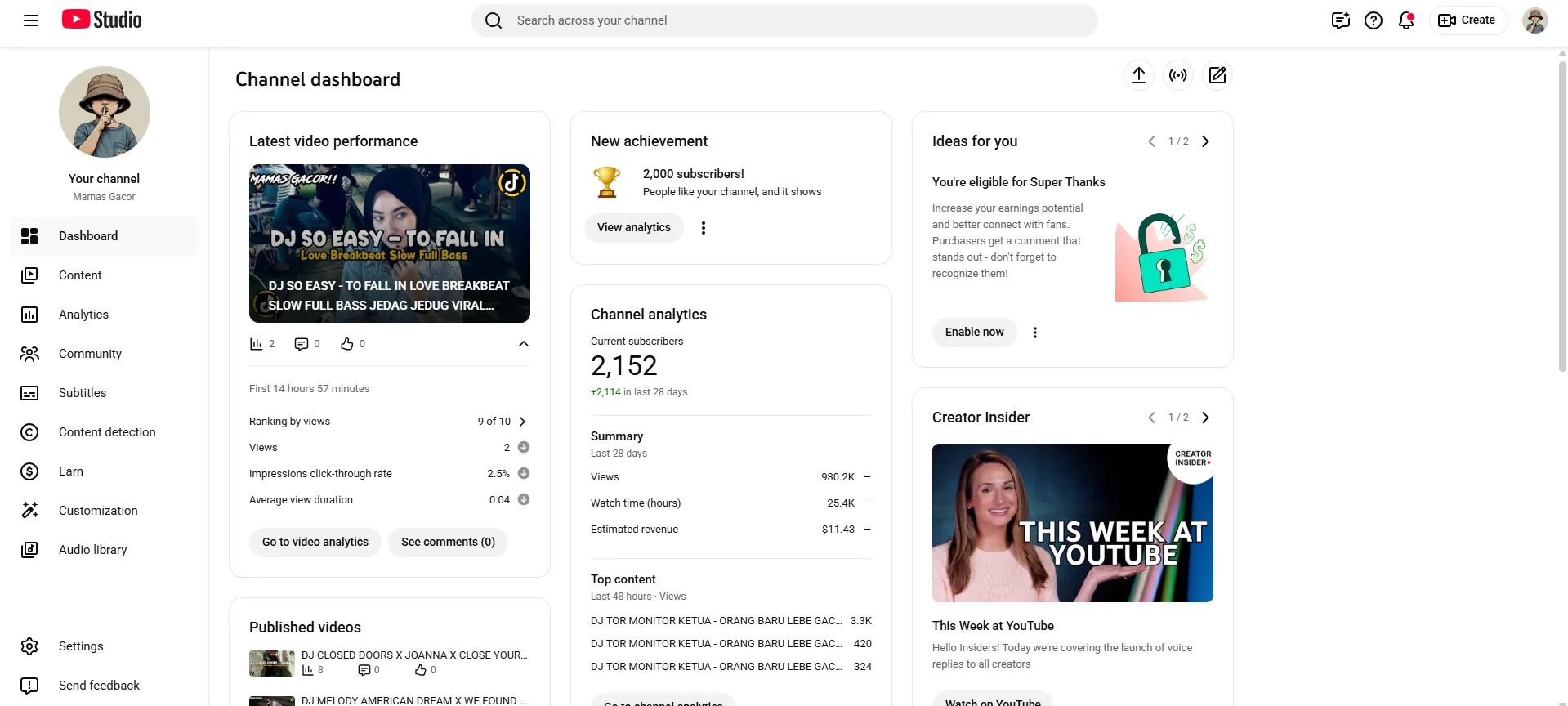Click the search across your channel field

pyautogui.click(x=784, y=20)
